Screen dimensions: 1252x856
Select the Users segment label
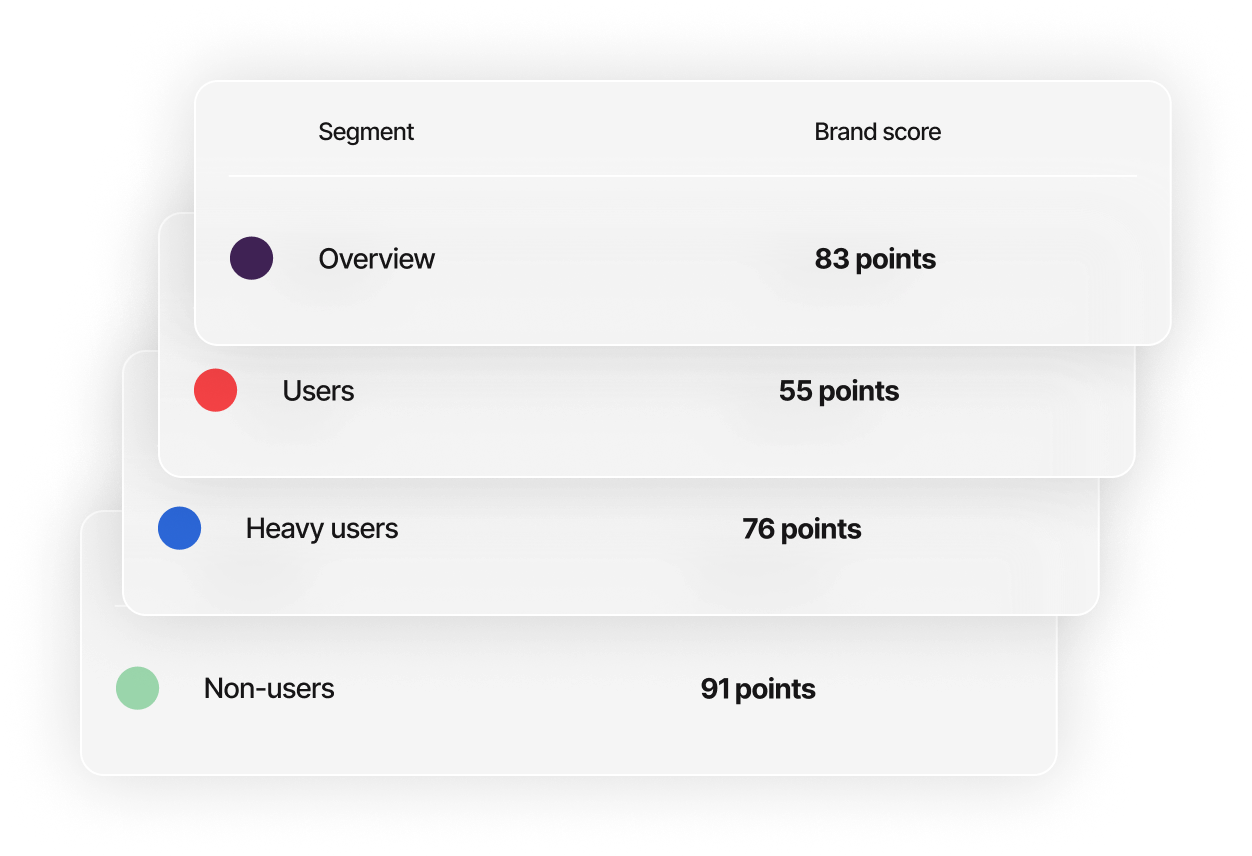pos(318,391)
